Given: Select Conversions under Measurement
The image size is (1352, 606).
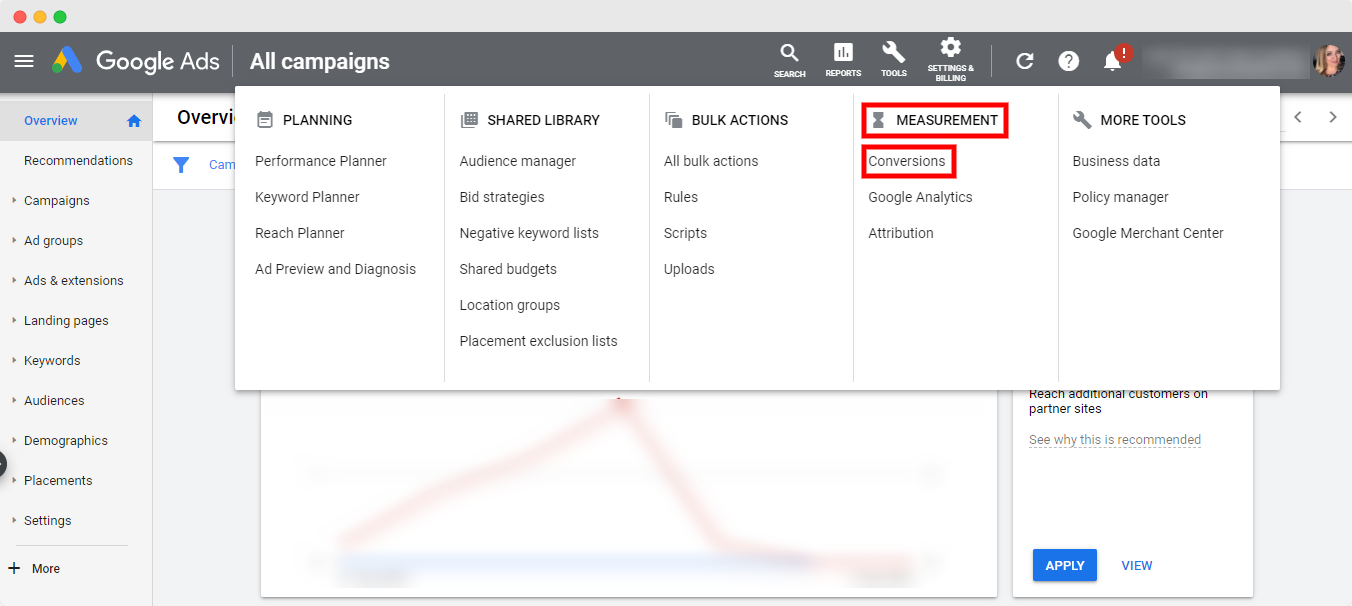Looking at the screenshot, I should coord(907,161).
